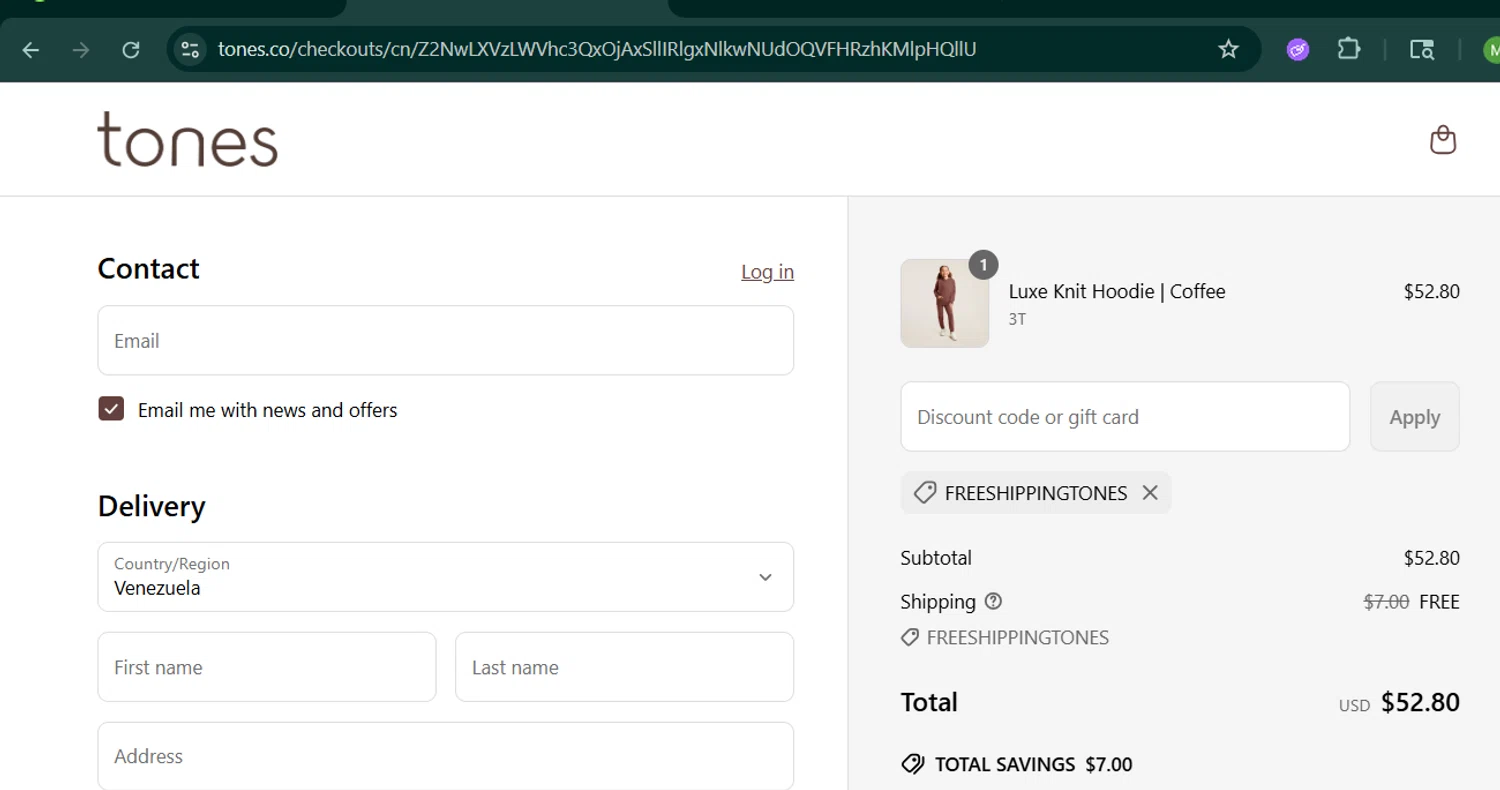Open the browser extensions puzzle icon
This screenshot has width=1500, height=790.
1348,49
